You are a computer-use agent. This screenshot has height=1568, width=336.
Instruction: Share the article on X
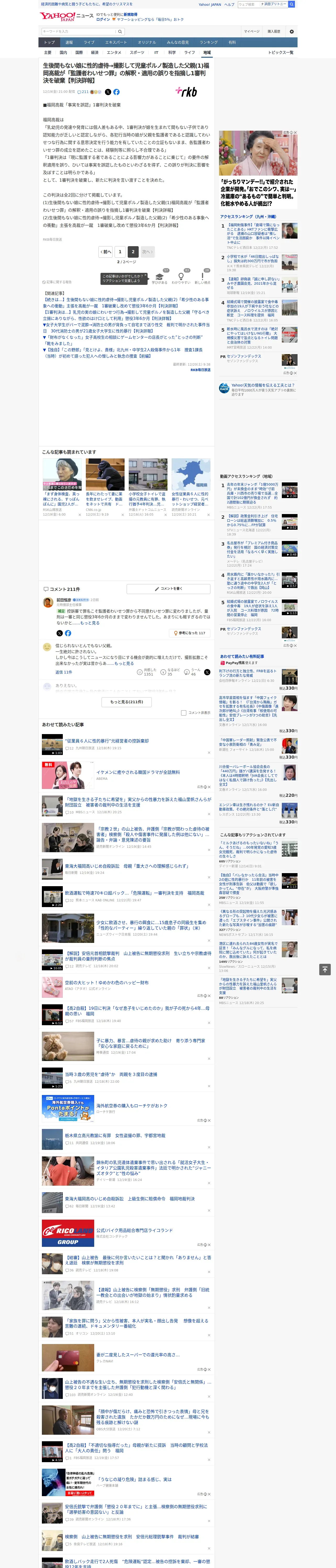[x=108, y=92]
